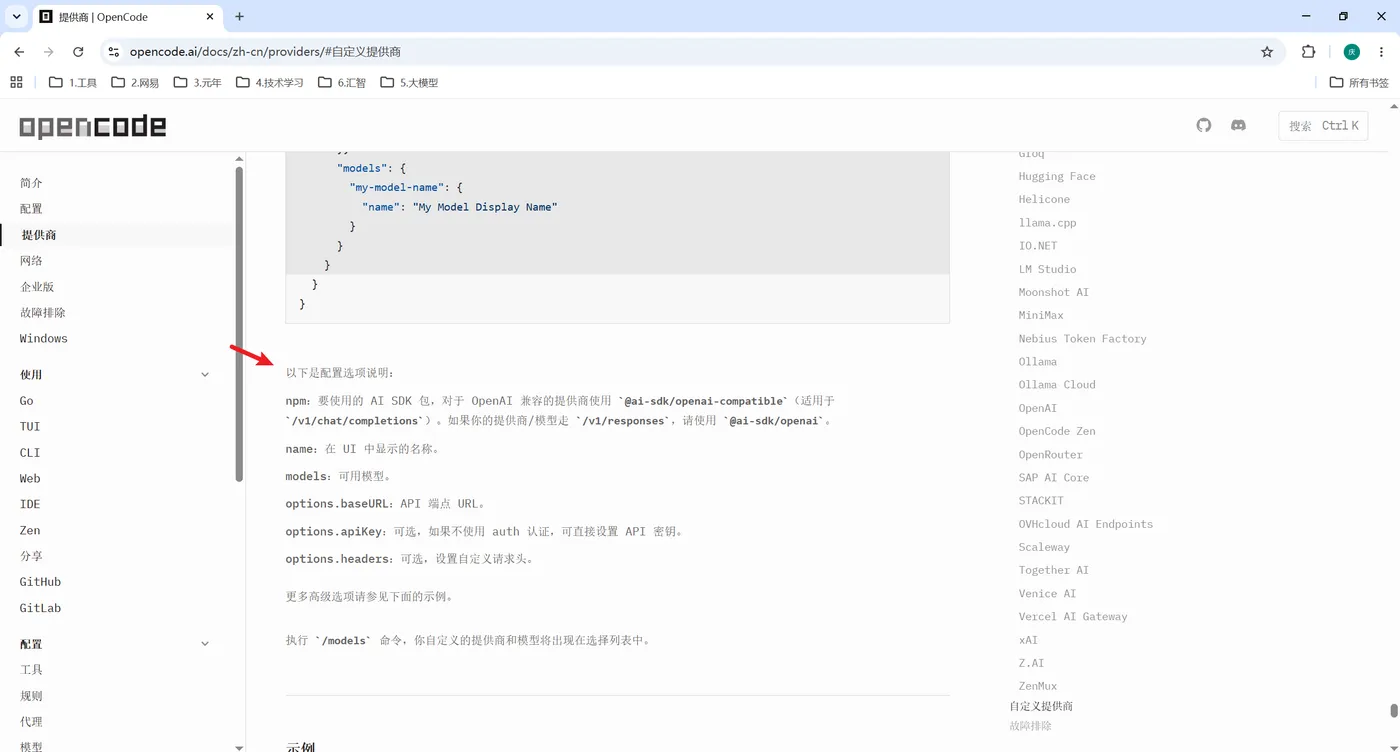Screen dimensions: 1400x752
Task: View site information icon in address bar
Action: [113, 52]
